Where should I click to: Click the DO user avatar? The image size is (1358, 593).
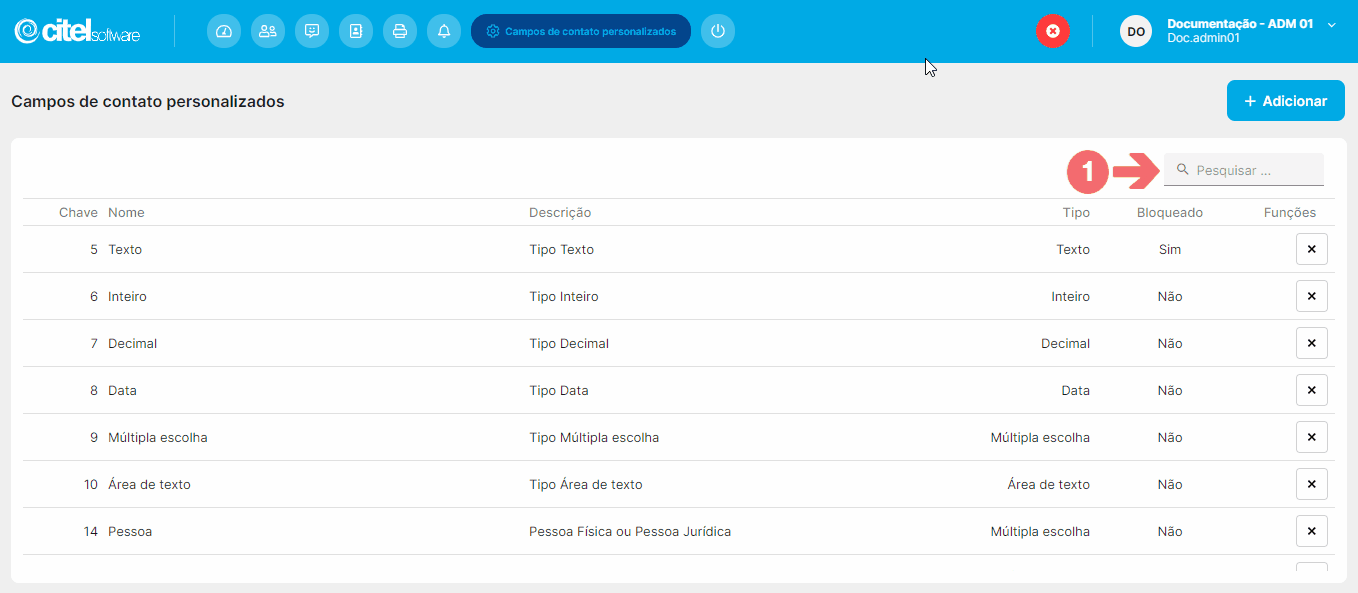[1136, 31]
